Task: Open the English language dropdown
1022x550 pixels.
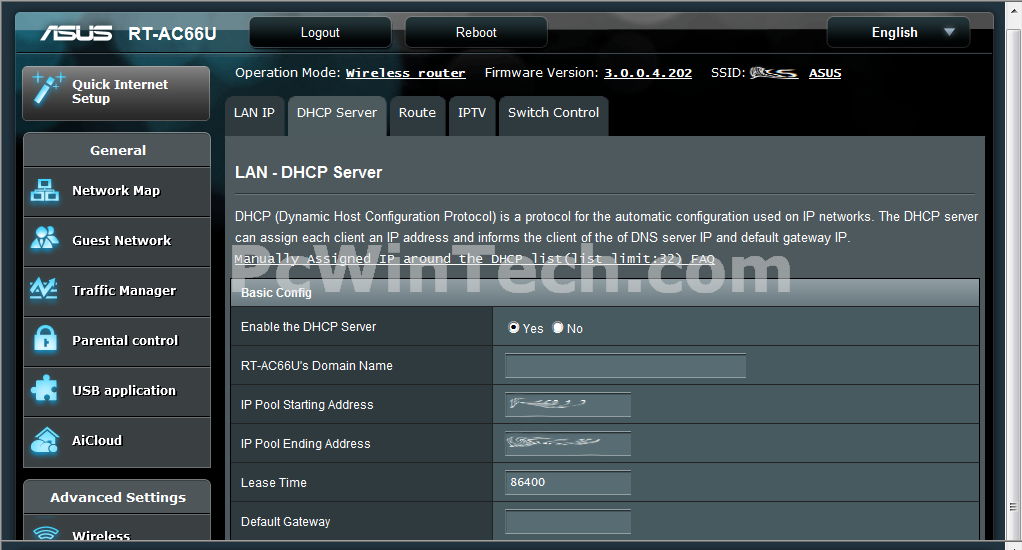Action: 898,33
